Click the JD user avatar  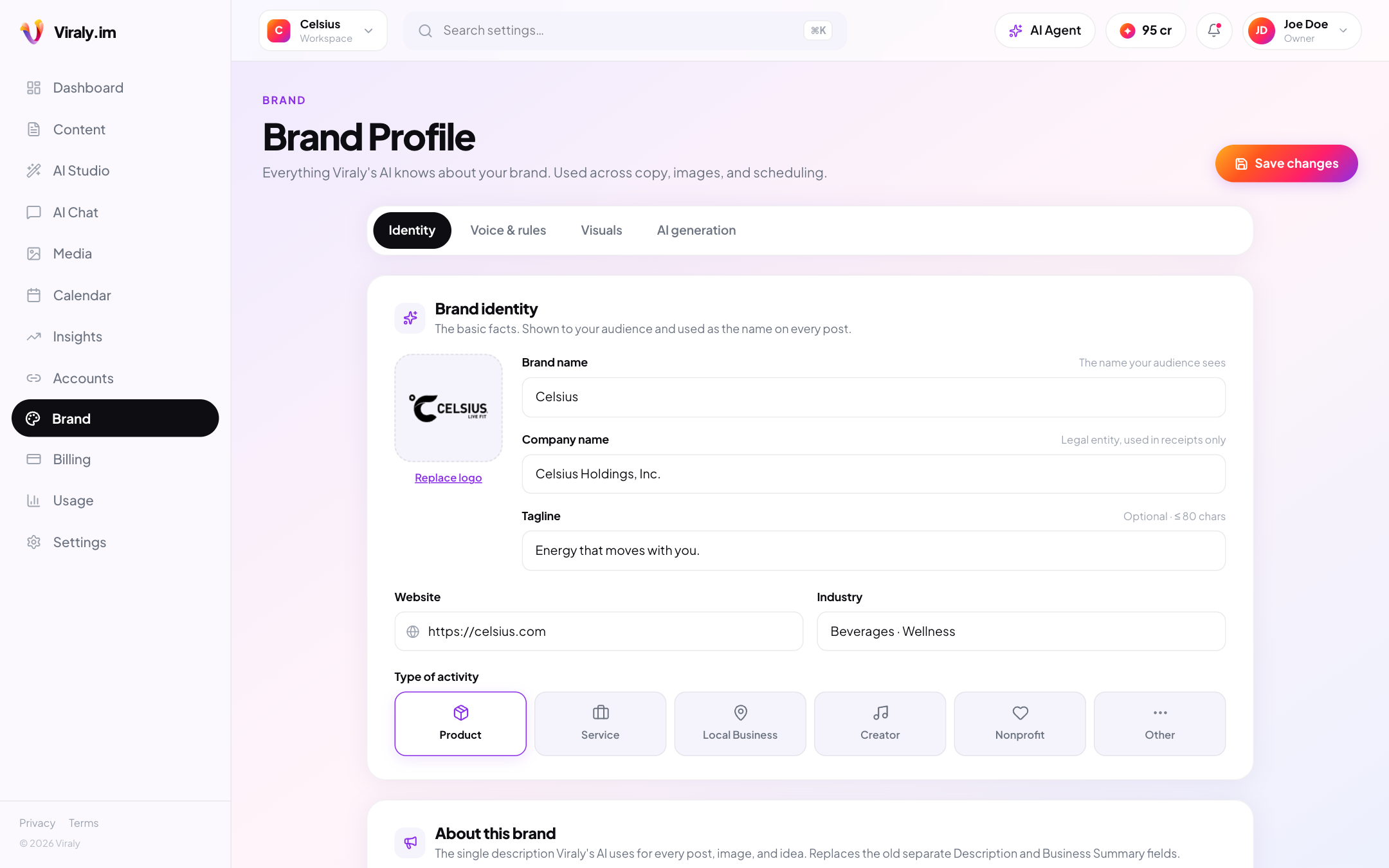point(1262,30)
